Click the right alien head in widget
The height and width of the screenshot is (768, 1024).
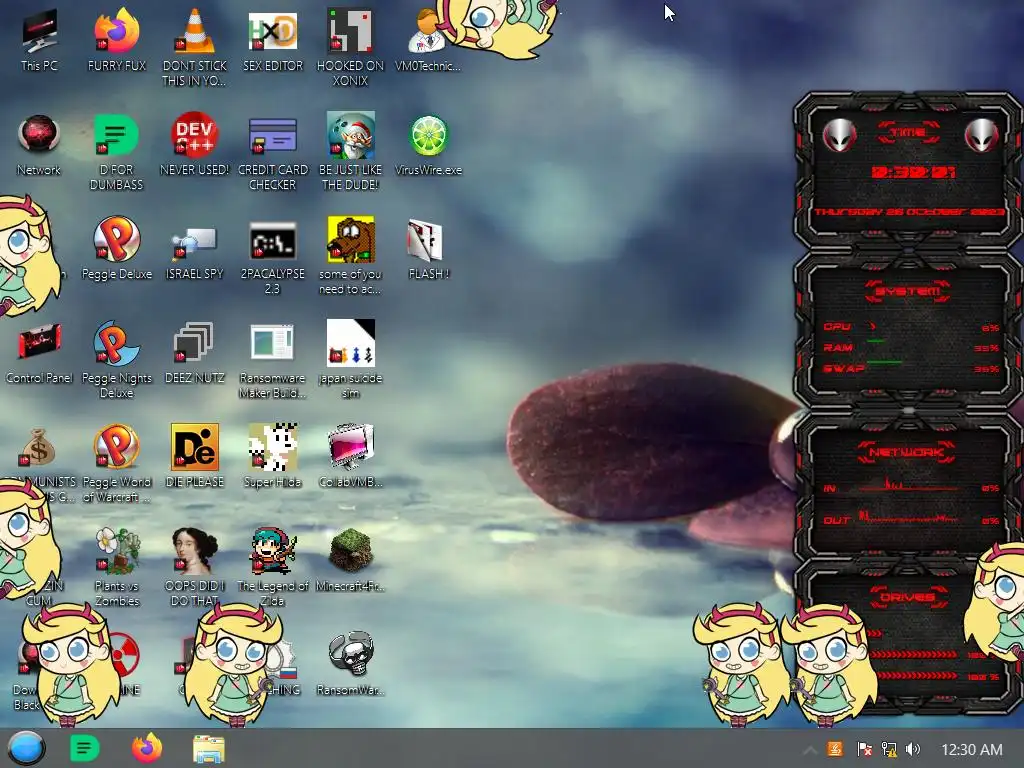[x=981, y=135]
